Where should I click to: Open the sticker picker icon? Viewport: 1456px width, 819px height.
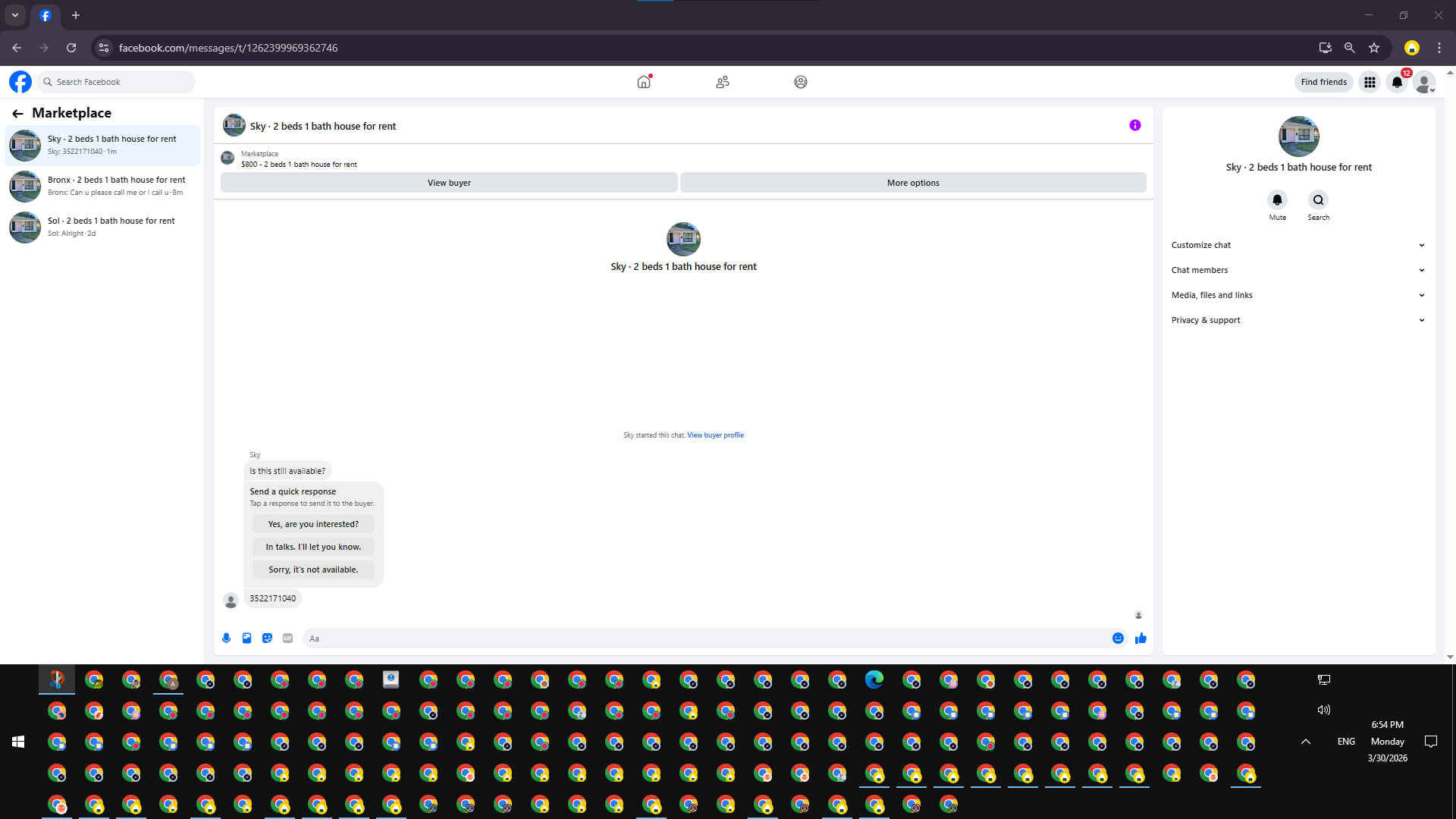pyautogui.click(x=267, y=639)
